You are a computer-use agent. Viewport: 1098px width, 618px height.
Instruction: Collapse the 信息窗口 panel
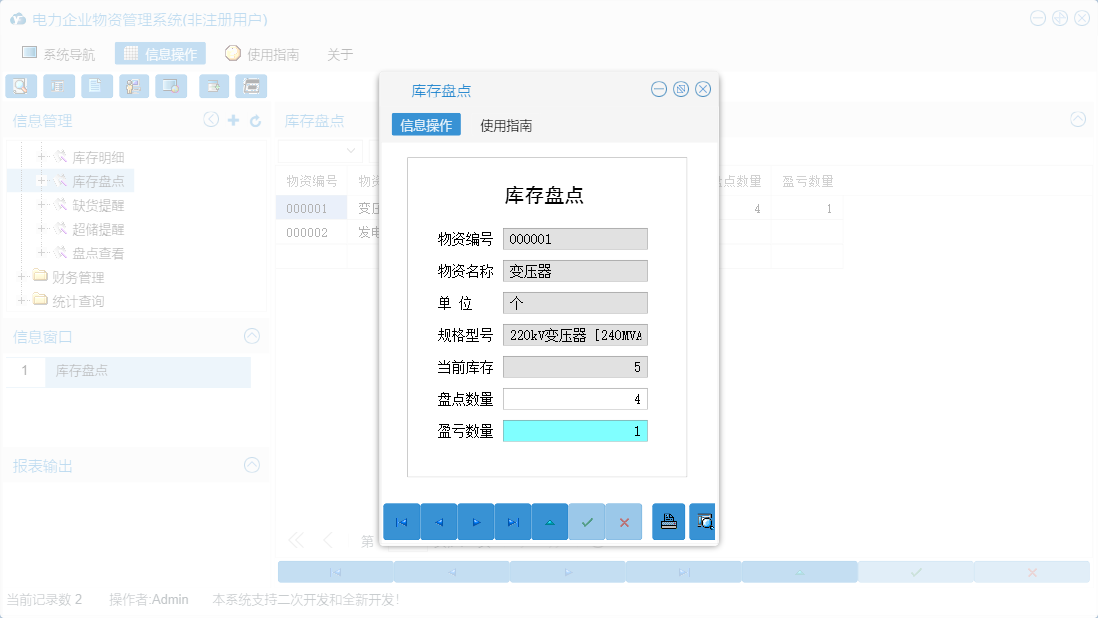click(252, 336)
